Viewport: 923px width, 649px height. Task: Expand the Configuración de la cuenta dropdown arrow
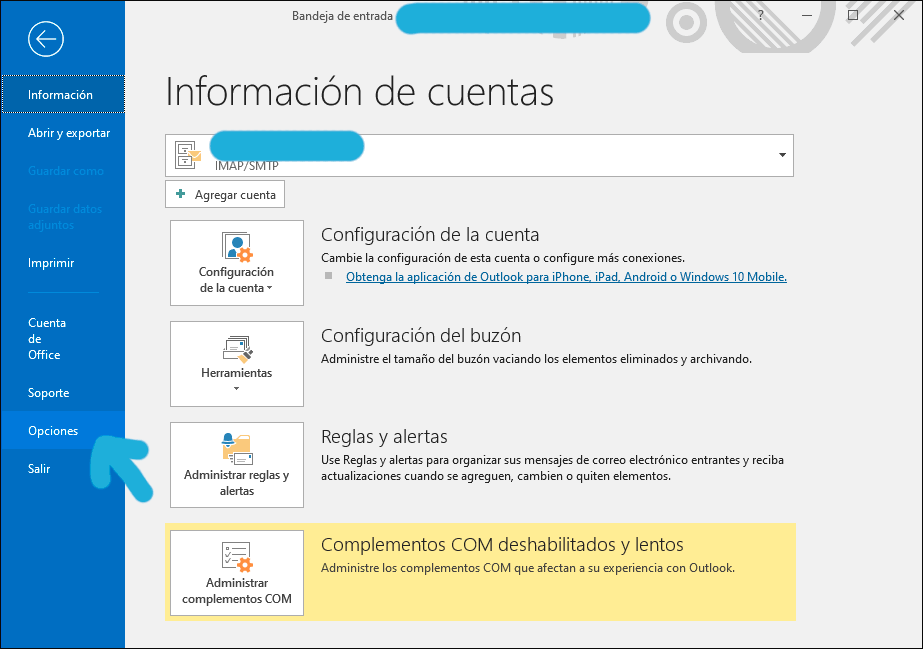tap(270, 288)
